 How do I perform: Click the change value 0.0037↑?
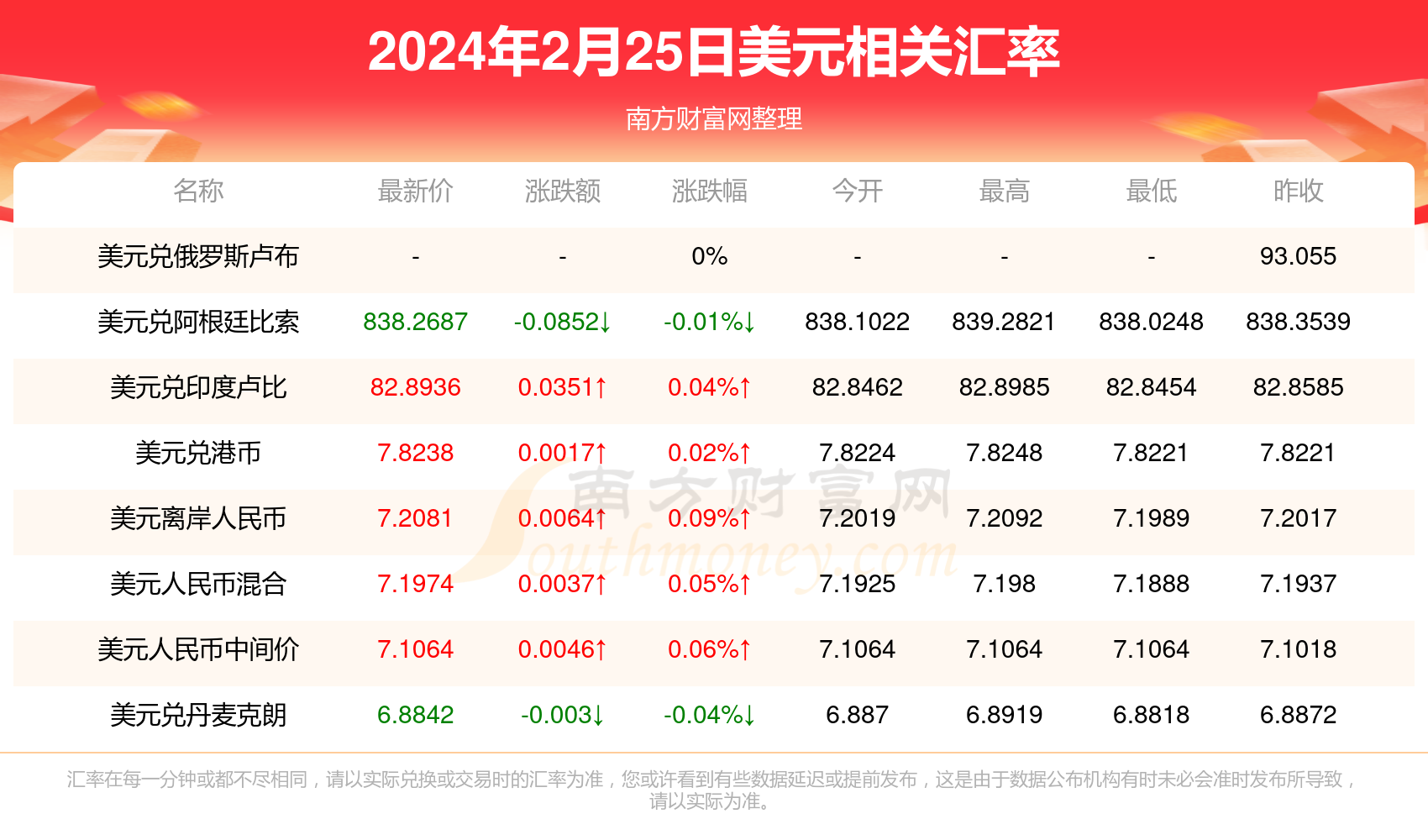click(563, 585)
